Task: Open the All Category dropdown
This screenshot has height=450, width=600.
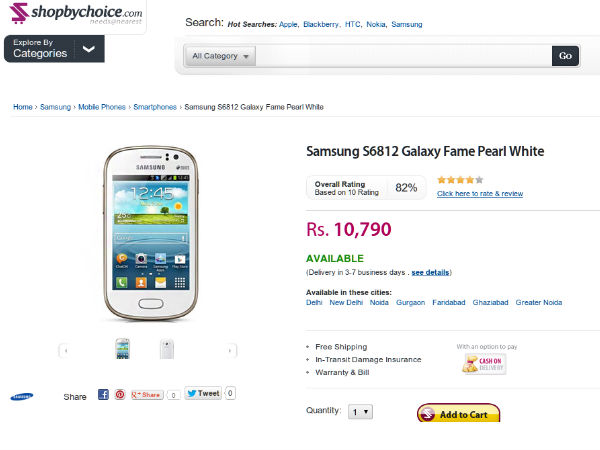Action: [x=221, y=56]
